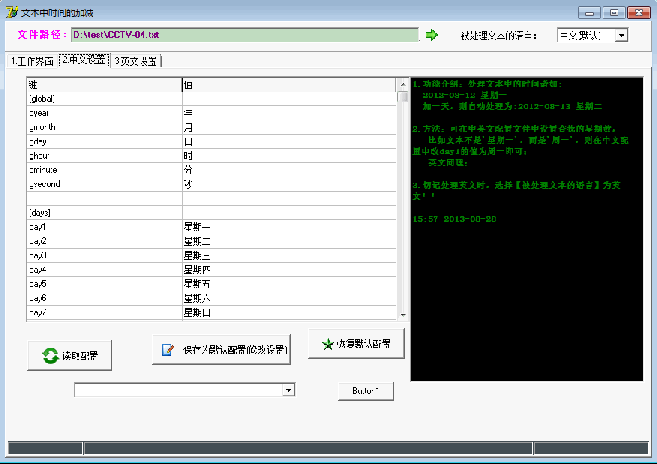657x464 pixels.
Task: Select the month key cell
Action: 104,127
